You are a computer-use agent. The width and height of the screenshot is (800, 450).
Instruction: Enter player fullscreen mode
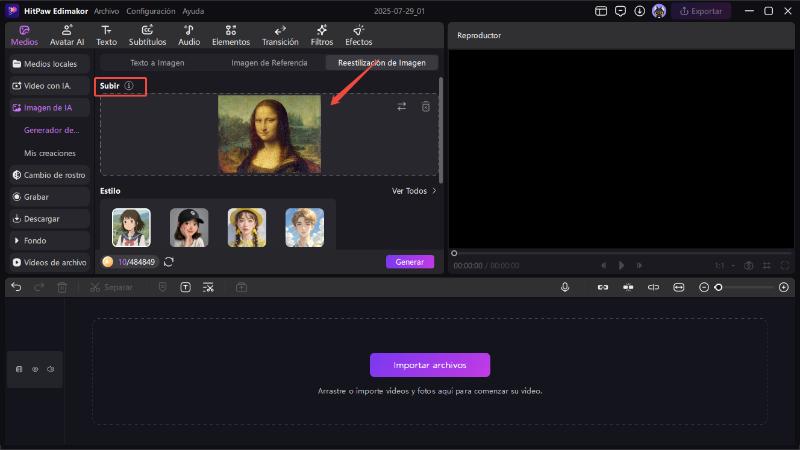coord(785,265)
